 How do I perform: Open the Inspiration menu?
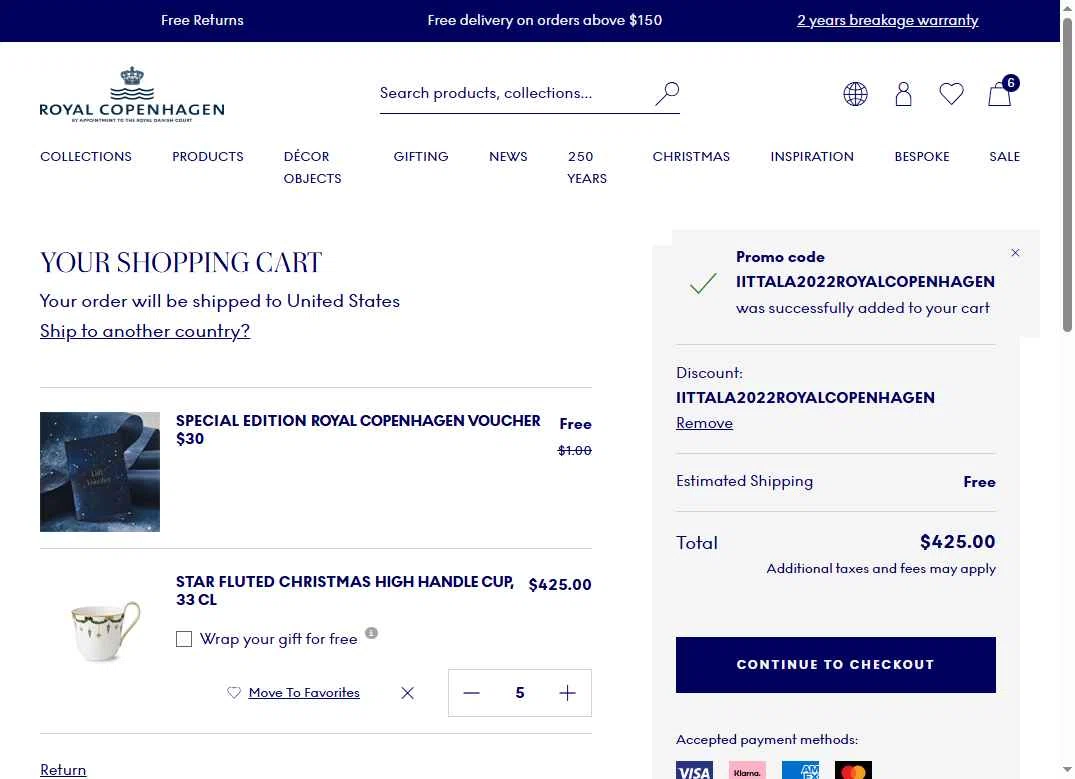coord(812,156)
